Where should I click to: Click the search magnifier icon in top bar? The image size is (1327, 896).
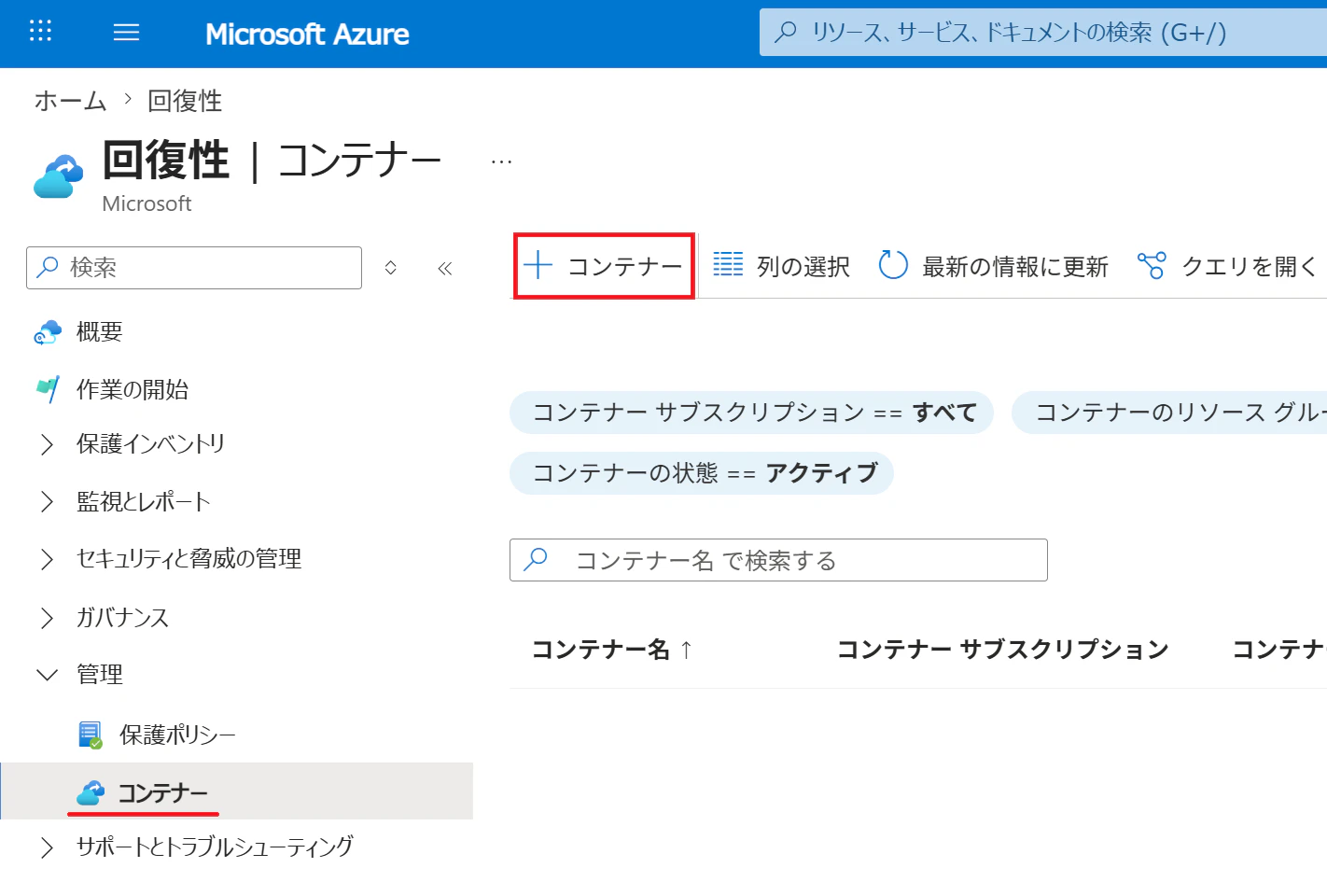[x=786, y=32]
